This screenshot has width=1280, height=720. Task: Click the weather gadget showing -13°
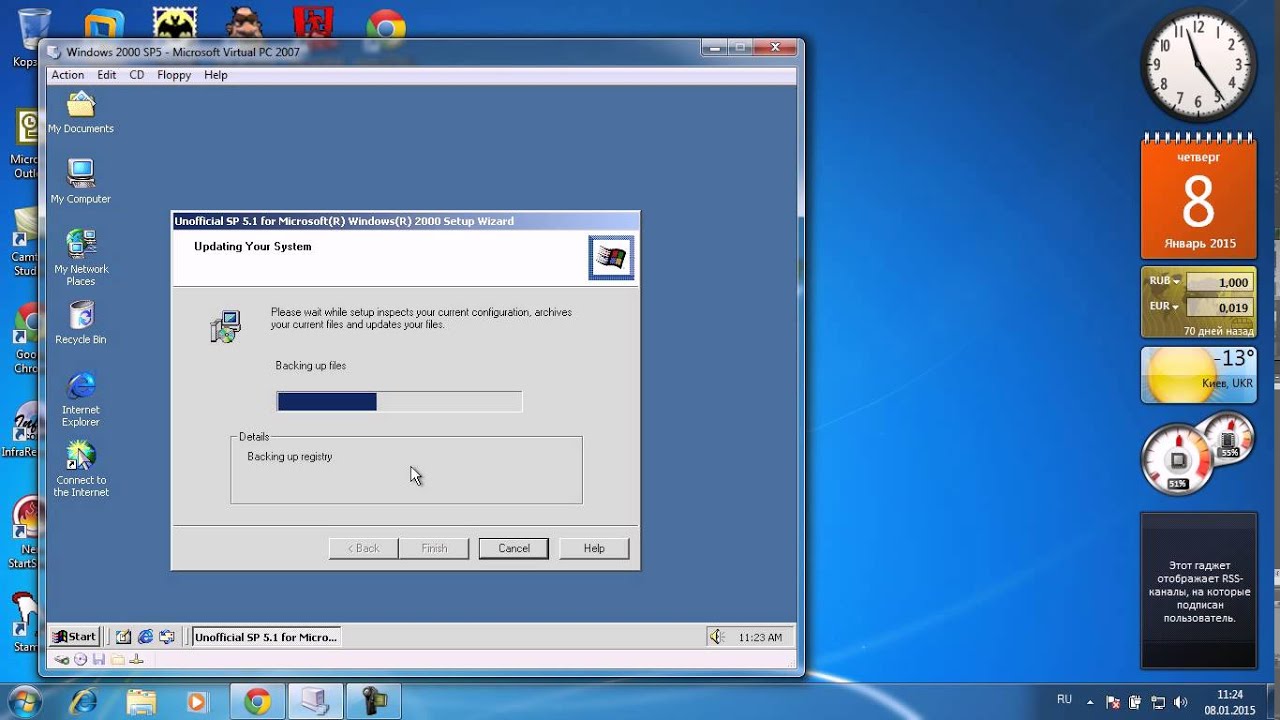click(x=1198, y=375)
